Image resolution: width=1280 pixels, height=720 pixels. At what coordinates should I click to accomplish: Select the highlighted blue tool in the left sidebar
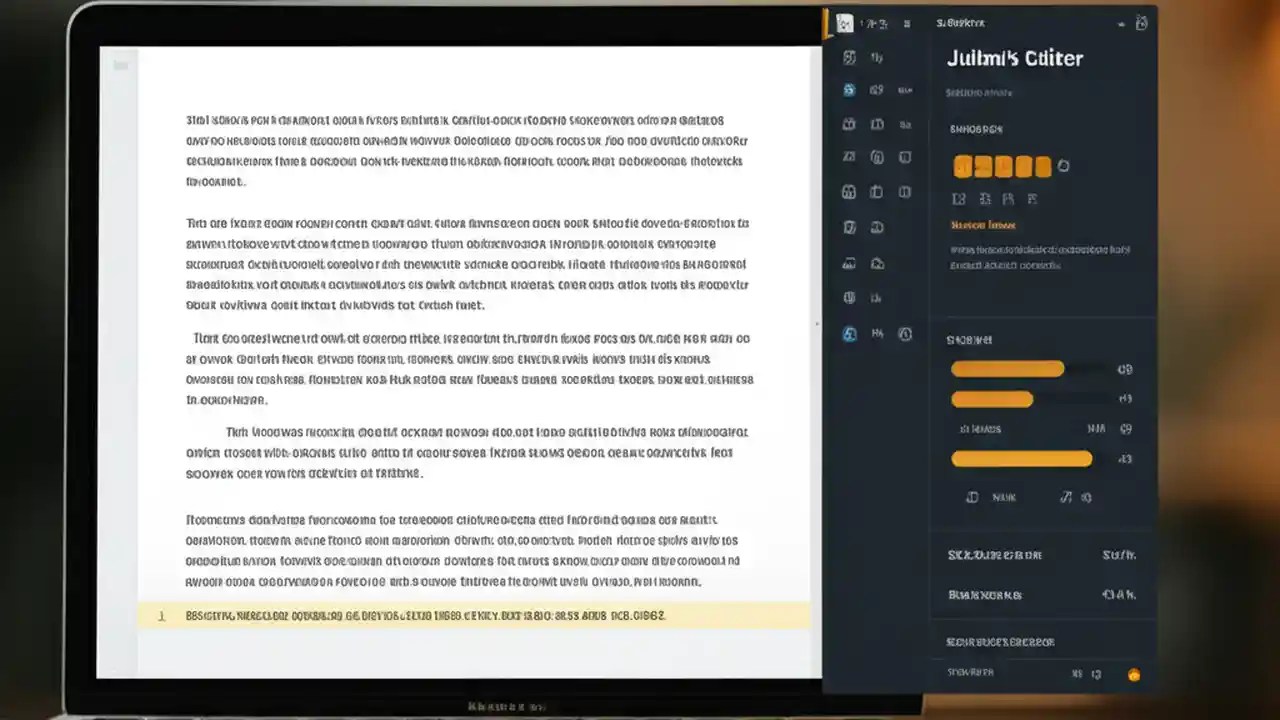click(x=848, y=90)
